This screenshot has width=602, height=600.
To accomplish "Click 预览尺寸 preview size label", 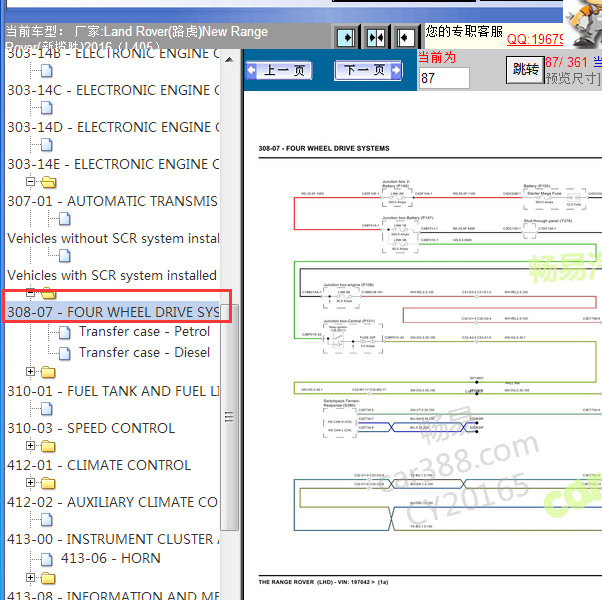I will pos(572,78).
